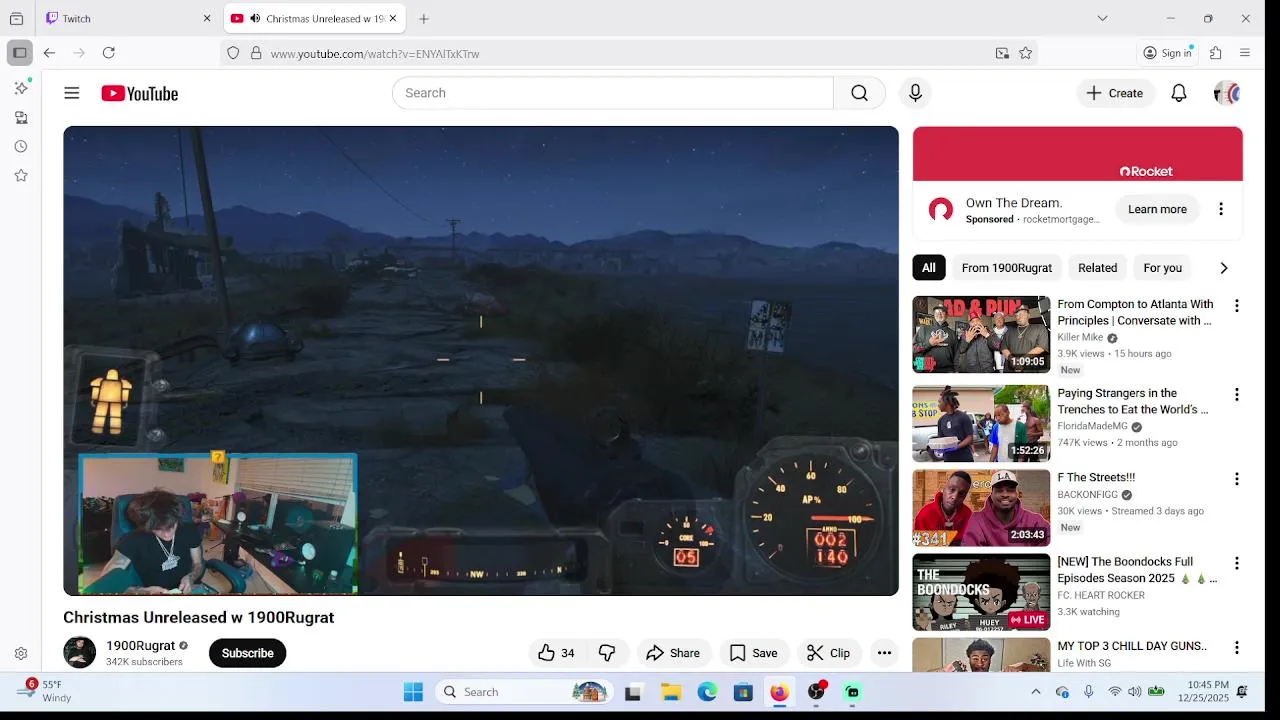This screenshot has width=1280, height=720.
Task: Click the search magnifier button
Action: (x=859, y=93)
